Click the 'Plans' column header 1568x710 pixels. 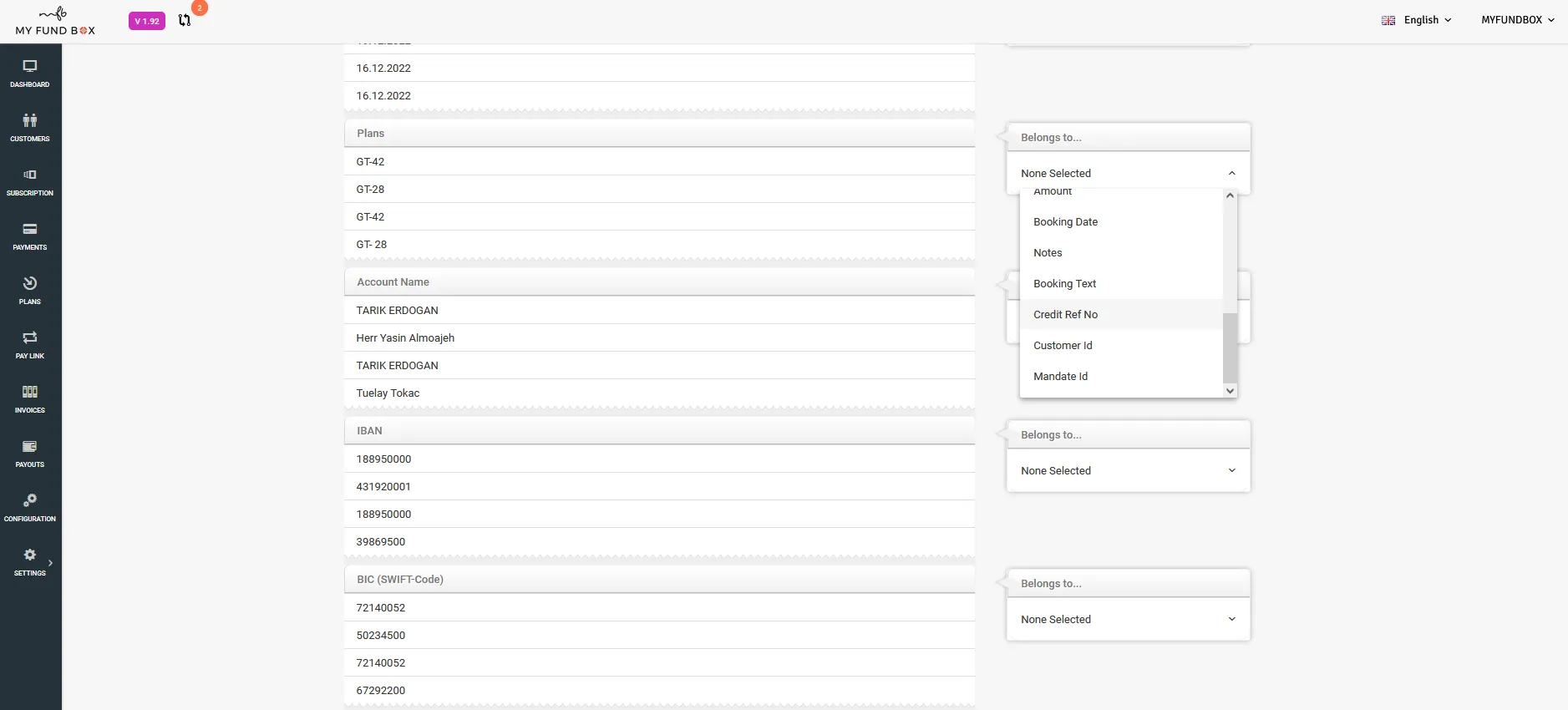(659, 134)
